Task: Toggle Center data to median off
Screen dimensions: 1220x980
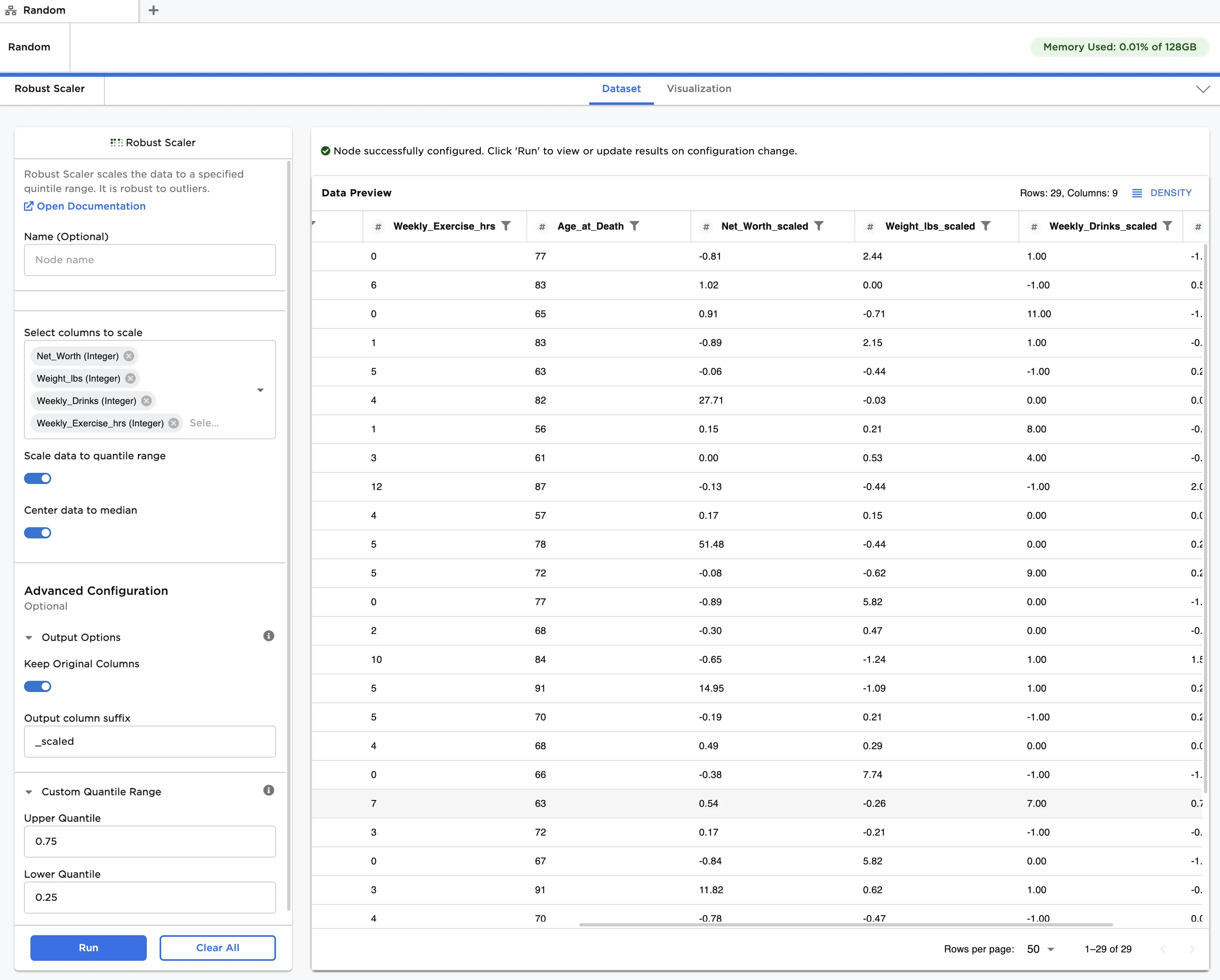Action: (x=38, y=533)
